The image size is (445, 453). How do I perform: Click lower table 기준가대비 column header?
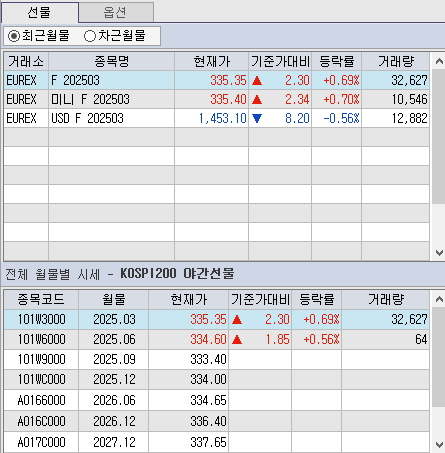pos(260,299)
